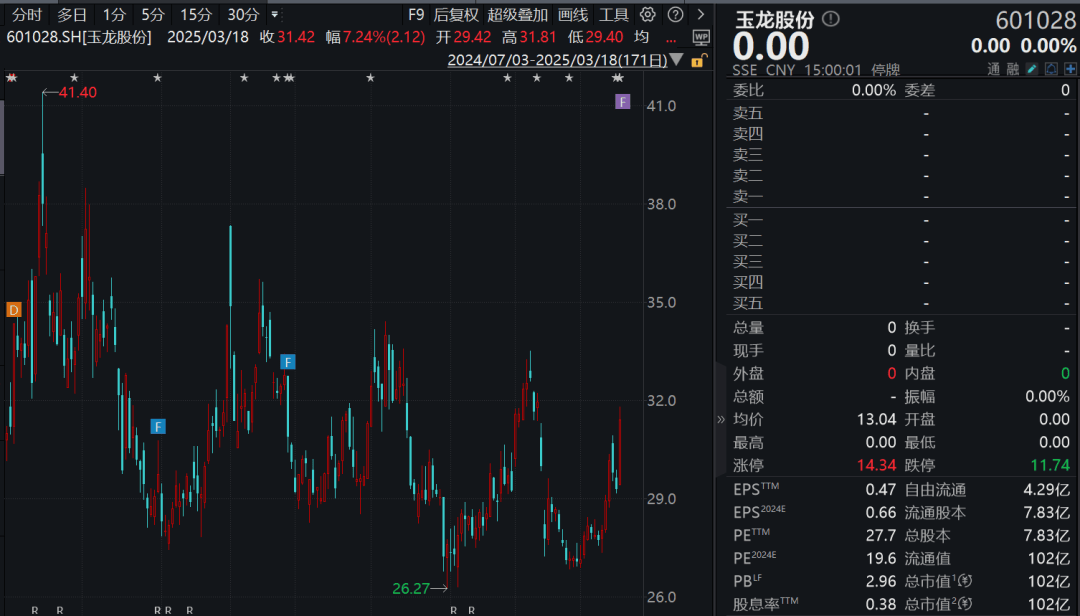Open the F9 deep data button

(x=416, y=14)
